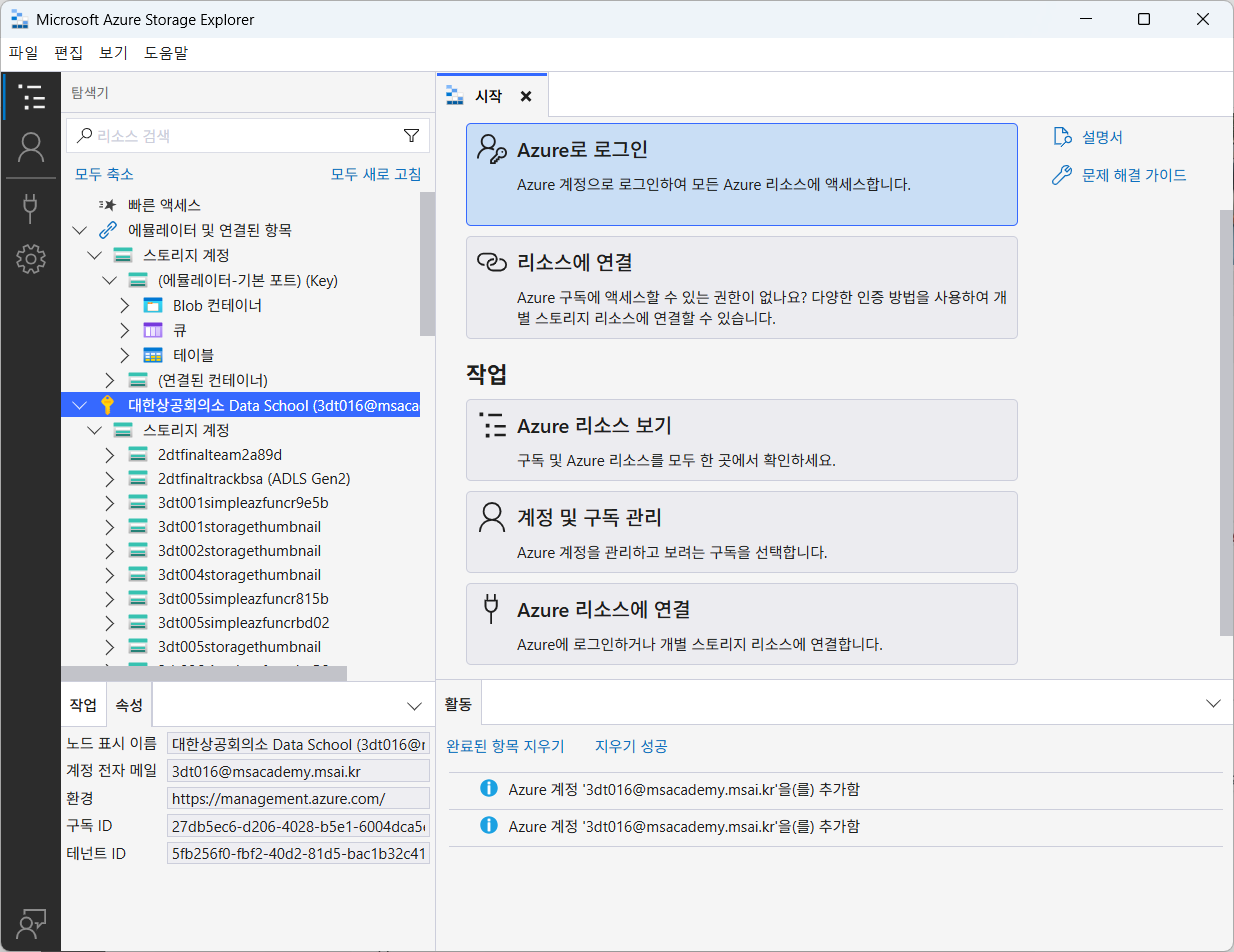The width and height of the screenshot is (1234, 952).
Task: Click the 구독 ID value field
Action: (x=299, y=826)
